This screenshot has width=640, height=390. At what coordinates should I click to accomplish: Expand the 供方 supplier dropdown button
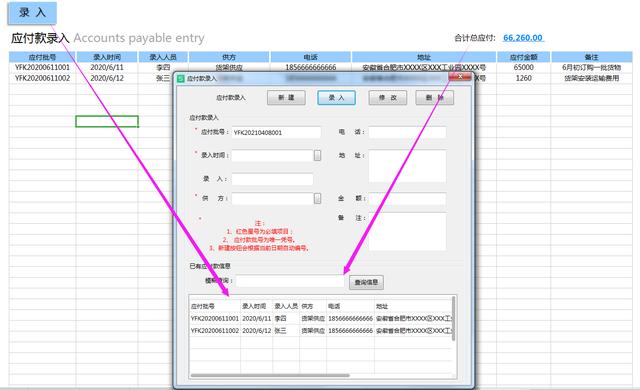tap(317, 199)
